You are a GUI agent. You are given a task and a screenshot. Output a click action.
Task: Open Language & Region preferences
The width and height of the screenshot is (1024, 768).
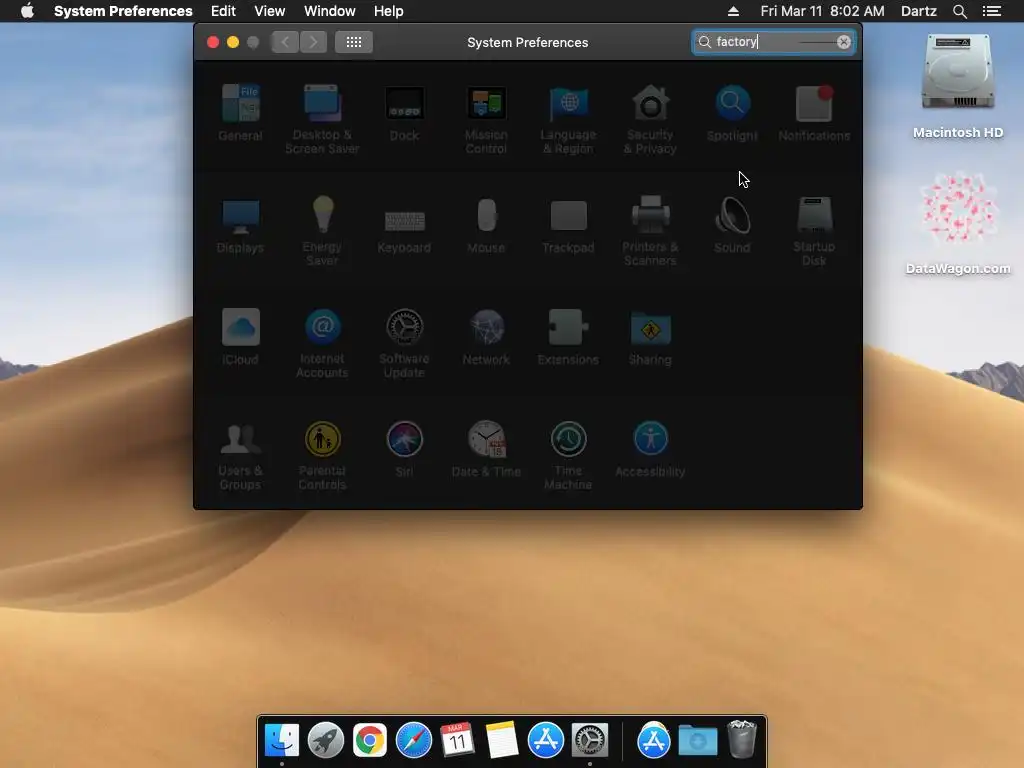[568, 120]
